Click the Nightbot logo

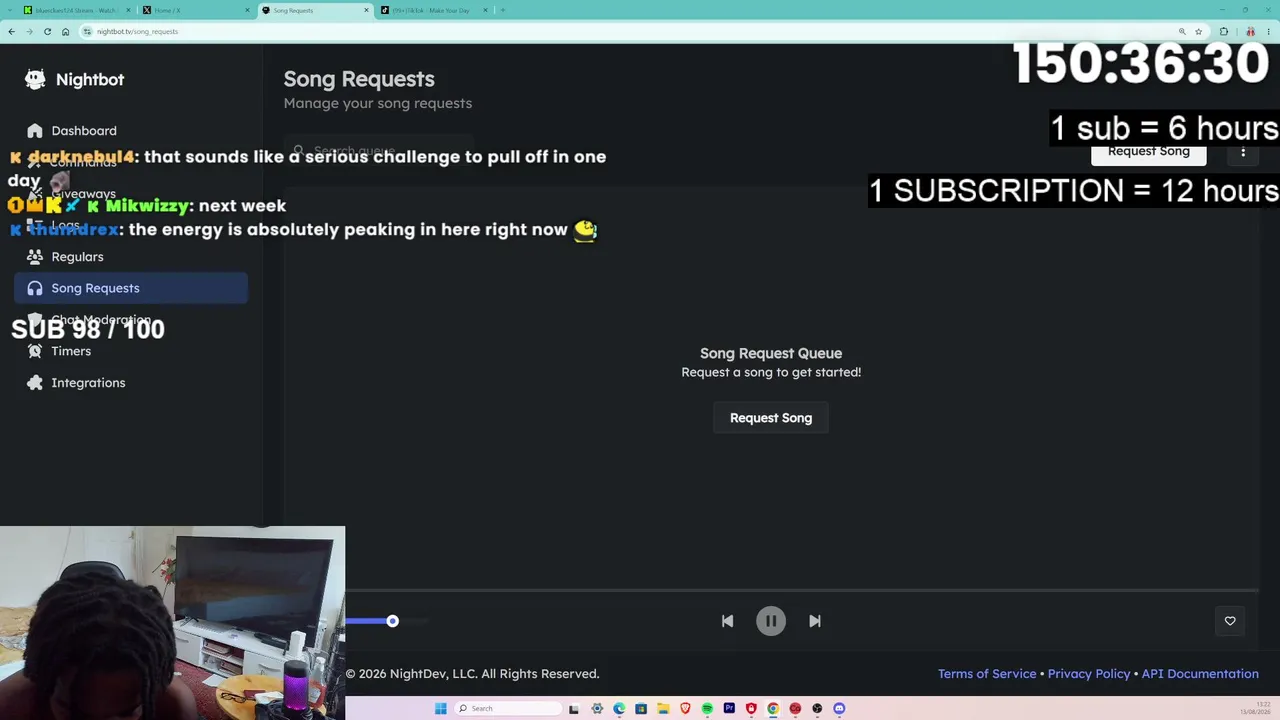35,80
